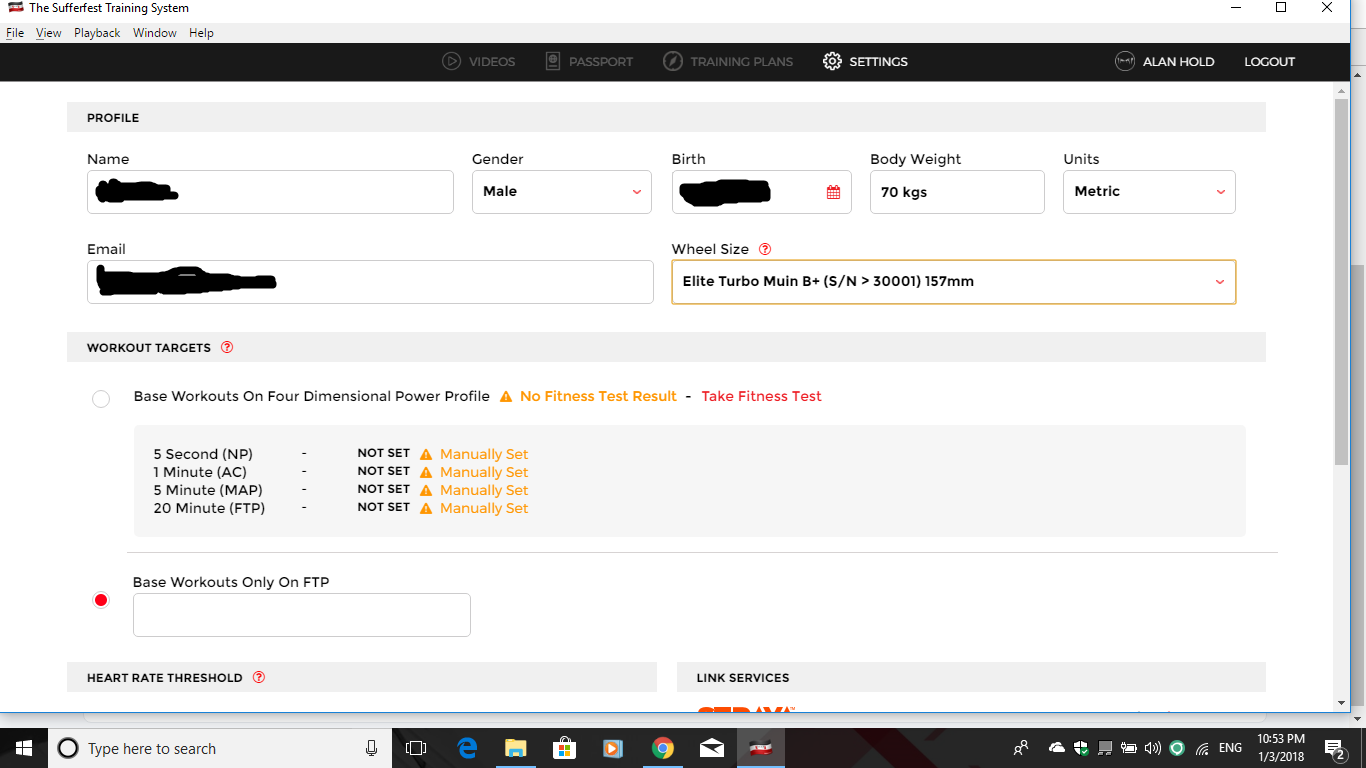Click the Workout Targets help icon

point(227,347)
